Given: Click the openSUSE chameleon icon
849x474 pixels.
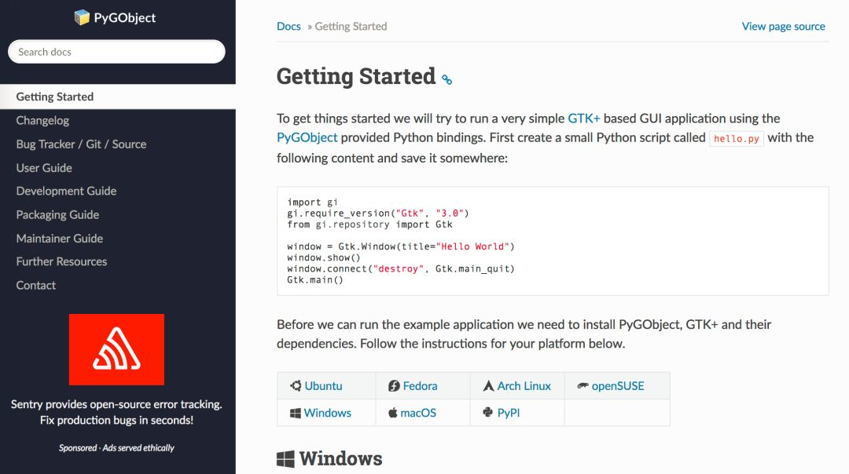Looking at the screenshot, I should (x=583, y=386).
